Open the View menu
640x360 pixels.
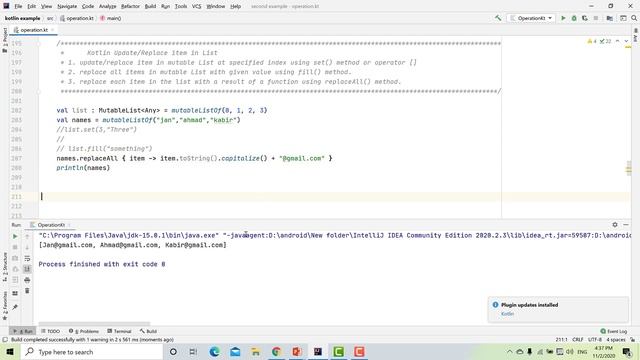coord(47,6)
